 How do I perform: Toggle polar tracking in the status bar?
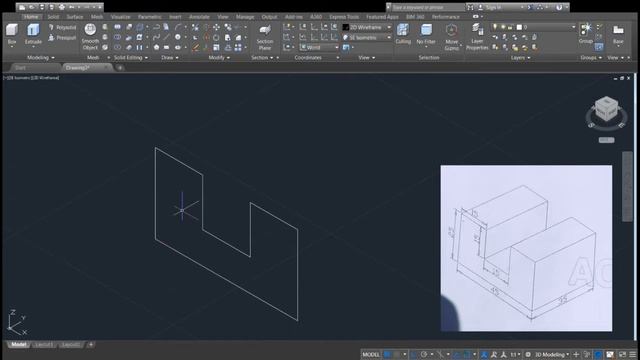[x=424, y=354]
